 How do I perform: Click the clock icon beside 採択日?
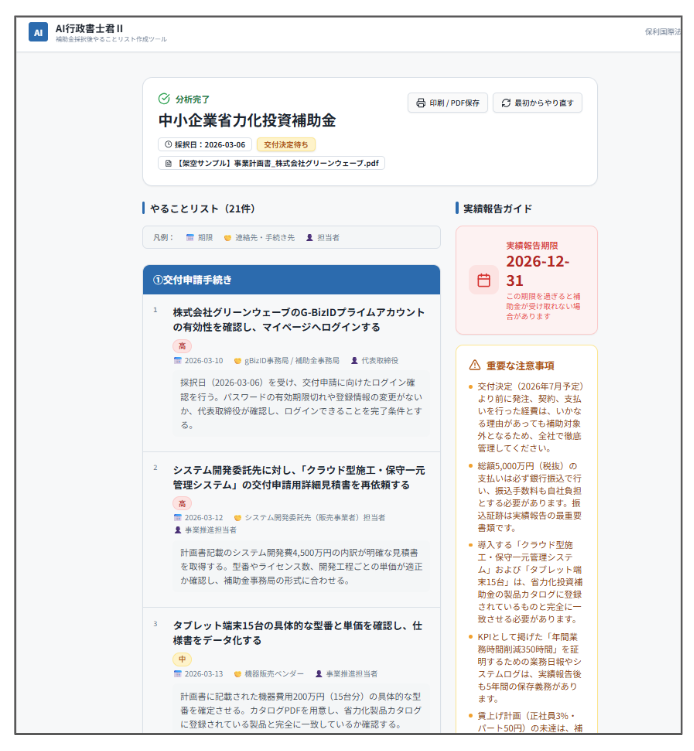click(168, 144)
